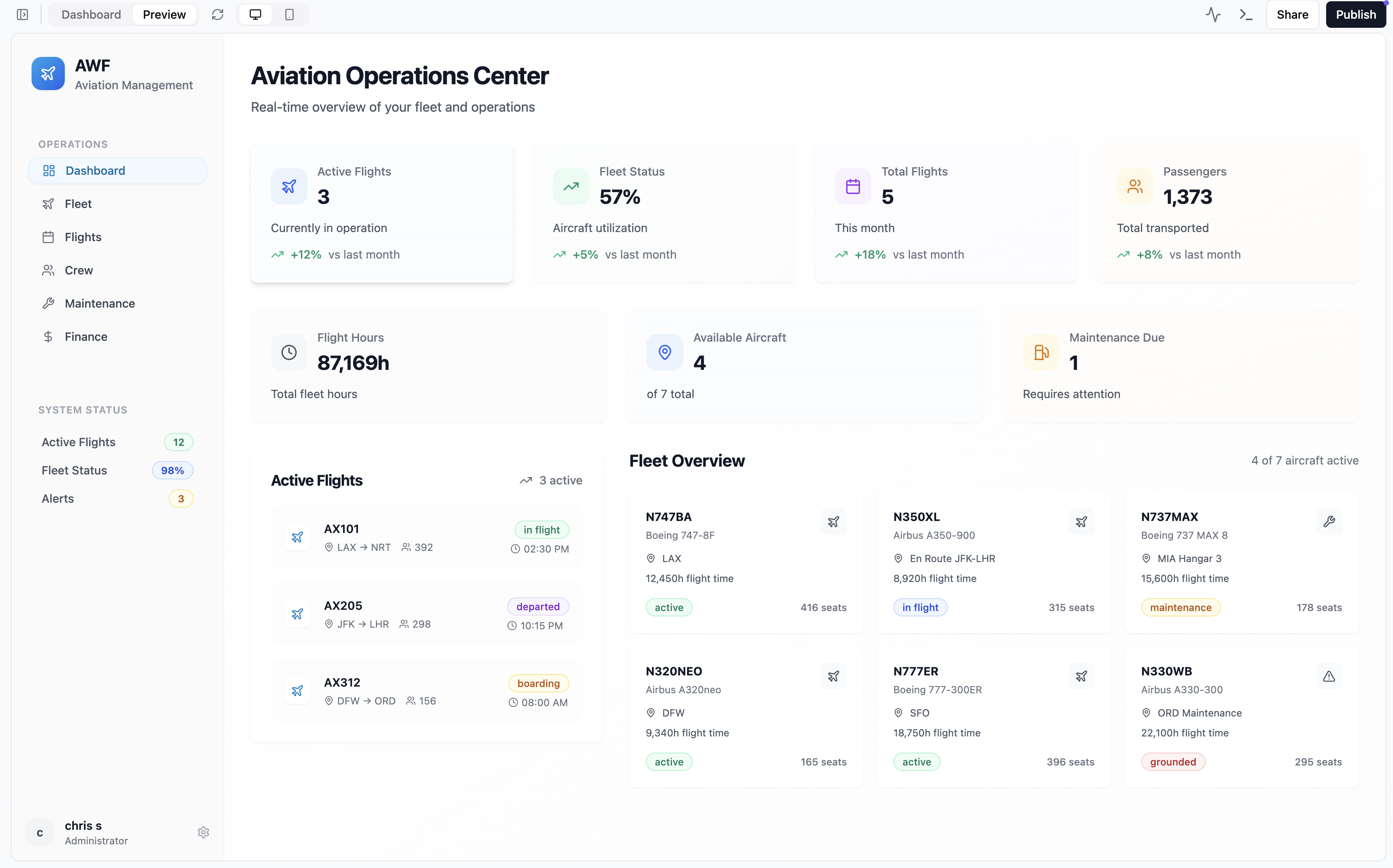This screenshot has width=1393, height=868.
Task: Click the Publish button
Action: point(1355,15)
